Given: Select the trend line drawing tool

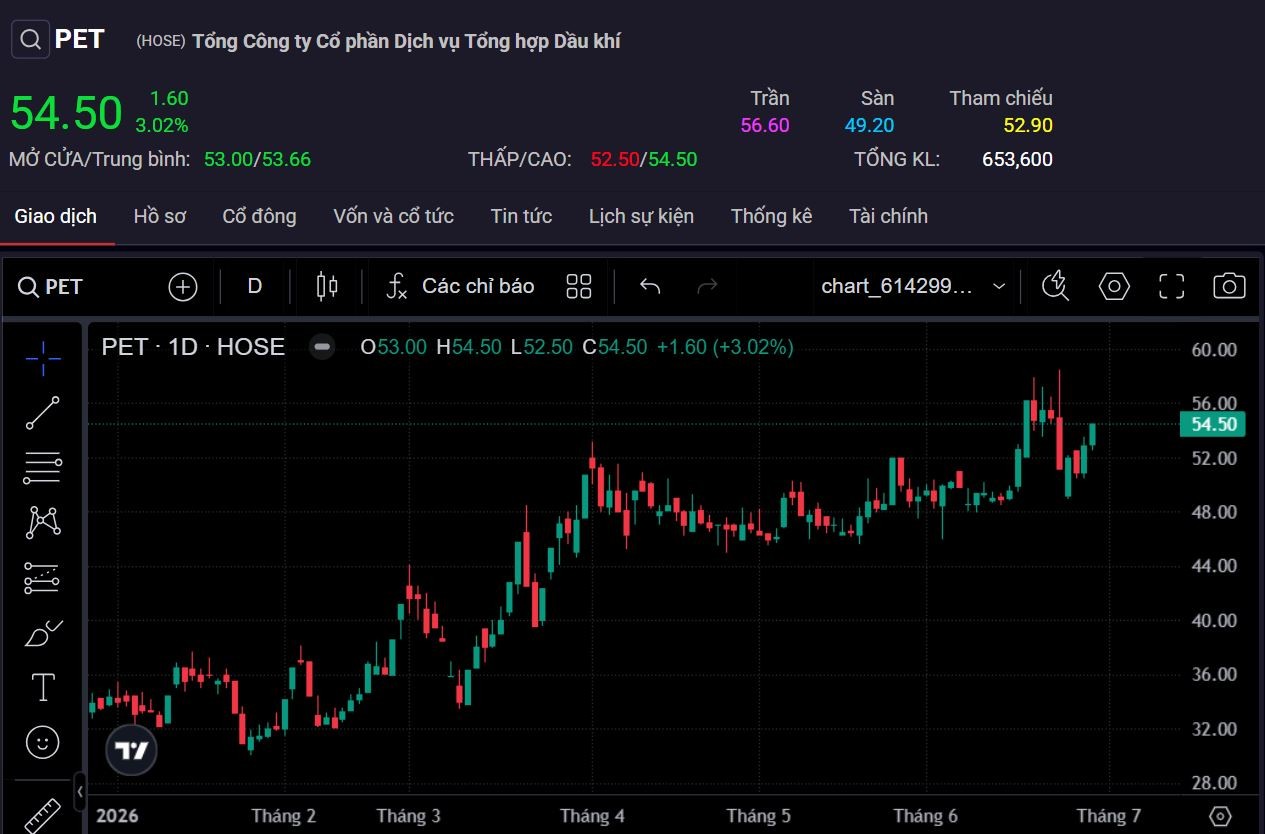Looking at the screenshot, I should pyautogui.click(x=42, y=412).
